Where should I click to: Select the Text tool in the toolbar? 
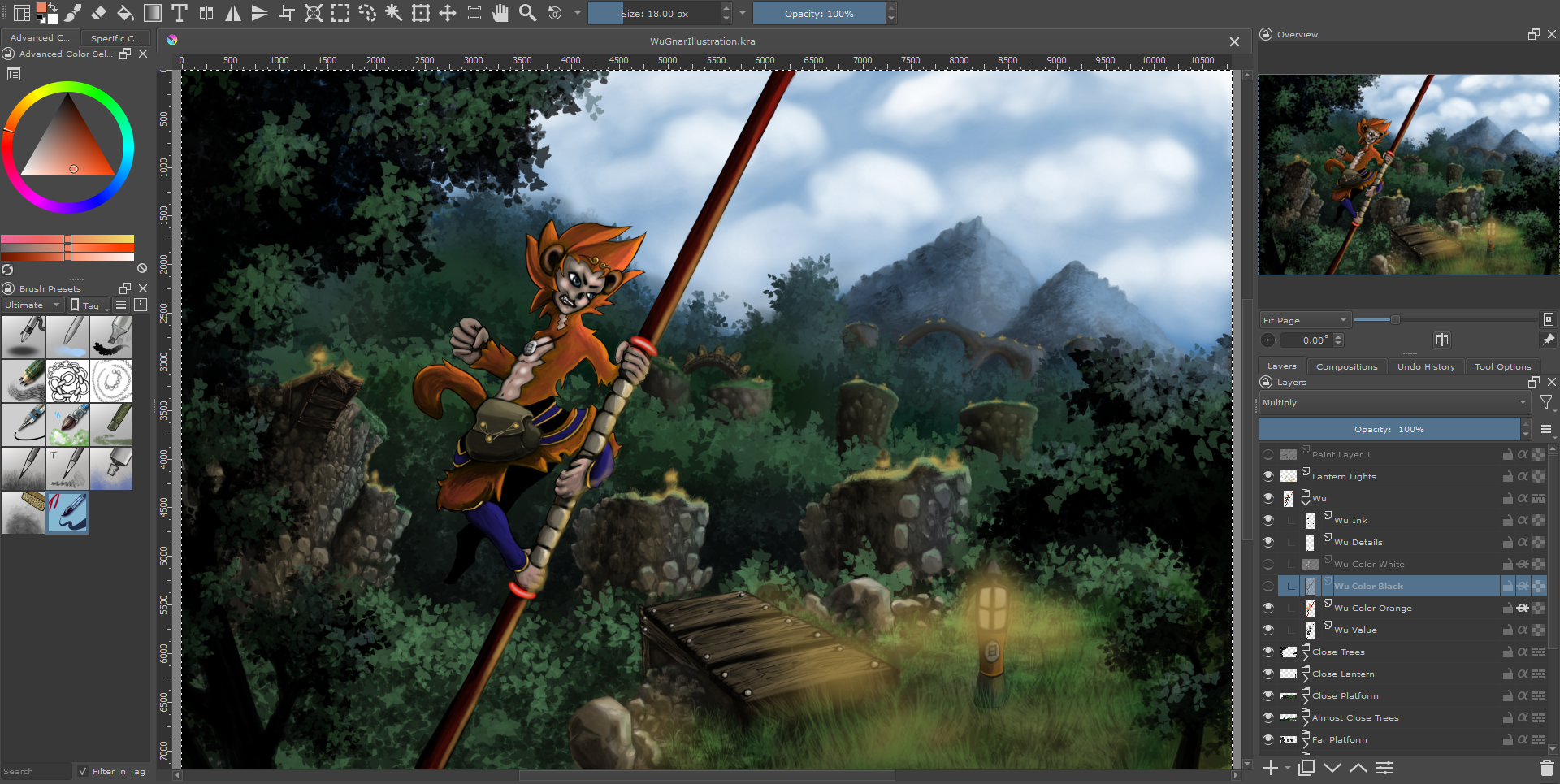pos(180,13)
